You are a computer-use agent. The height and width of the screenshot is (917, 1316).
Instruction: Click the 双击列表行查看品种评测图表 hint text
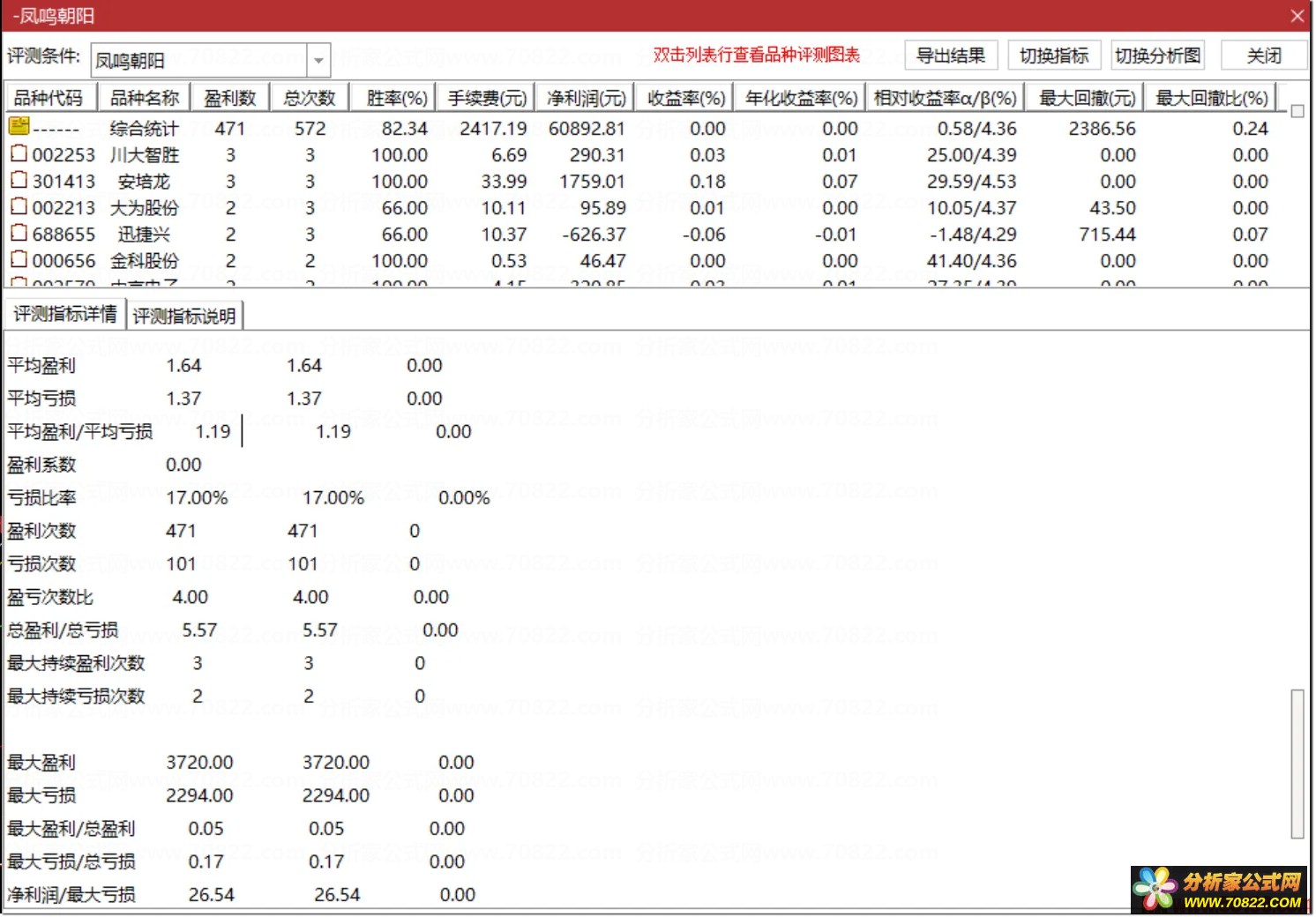pos(757,55)
